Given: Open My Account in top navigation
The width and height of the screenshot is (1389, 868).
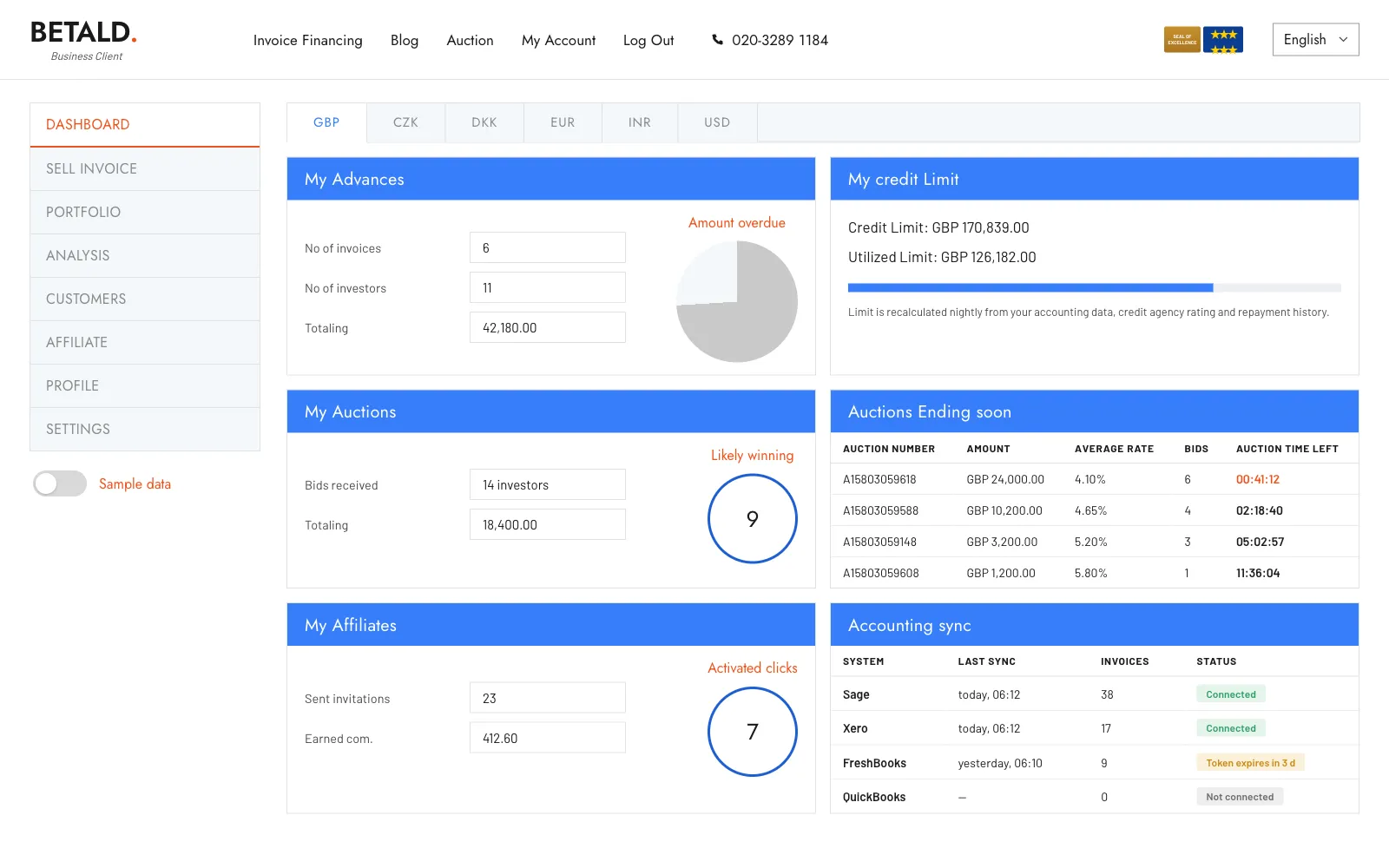Looking at the screenshot, I should point(558,40).
